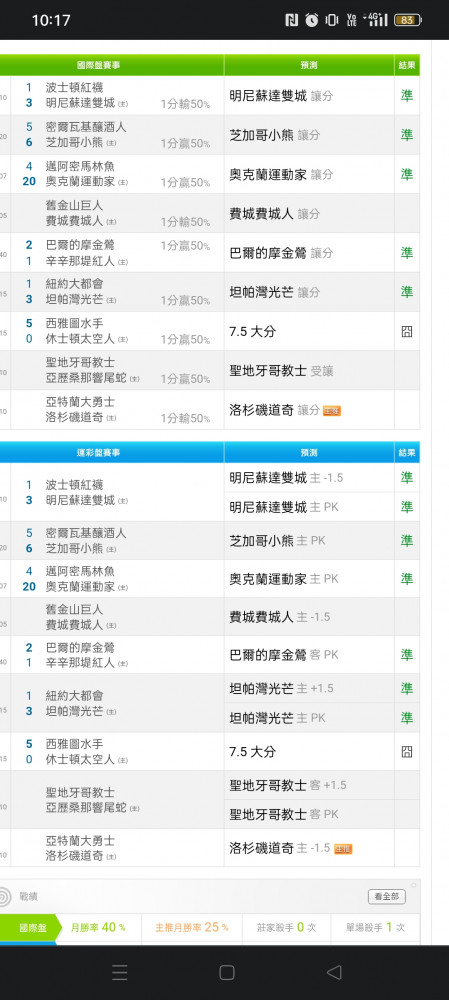The width and height of the screenshot is (449, 1000).
Task: Tap the 準 result beside 巴爾的摩金鶯 客 PK
Action: 407,654
